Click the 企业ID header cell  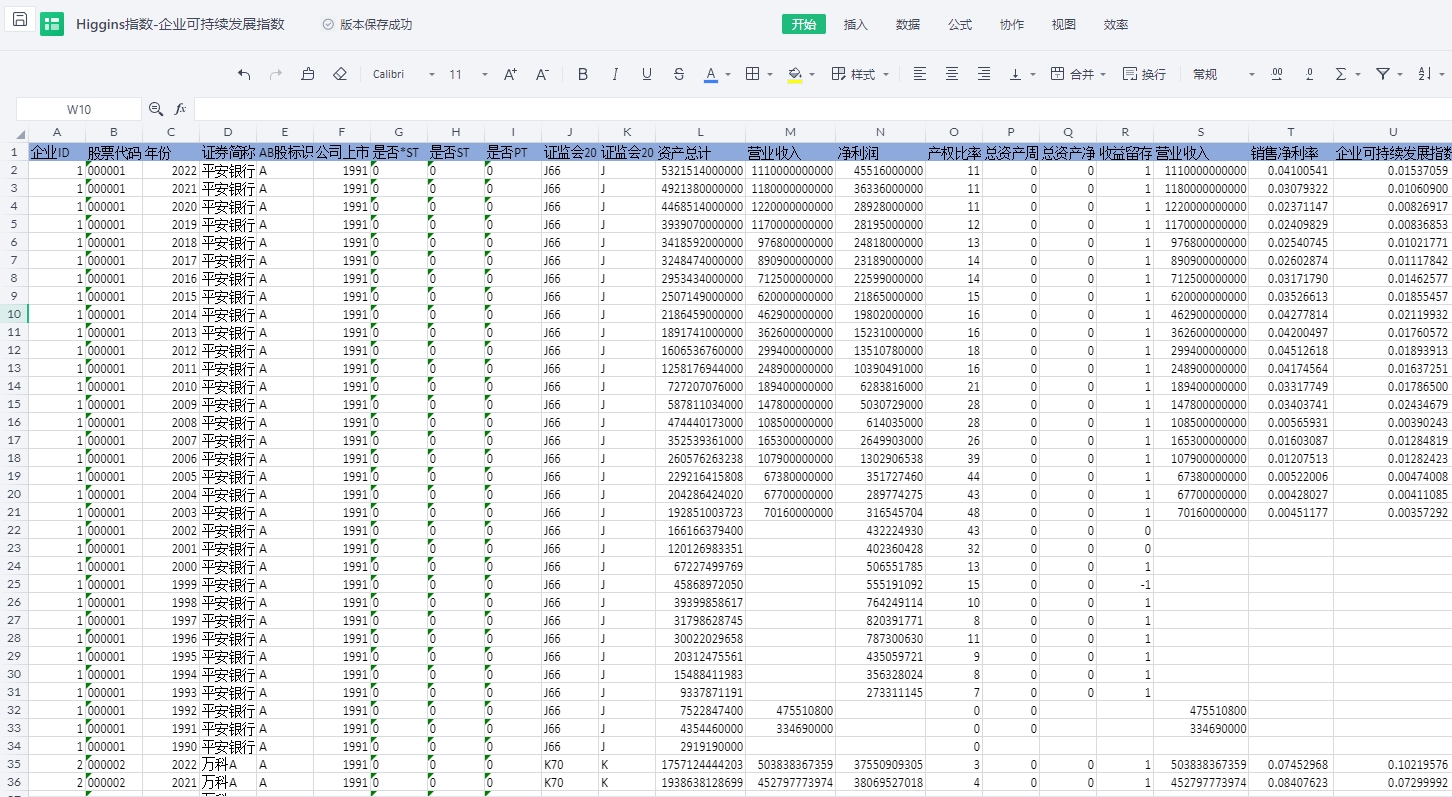57,153
